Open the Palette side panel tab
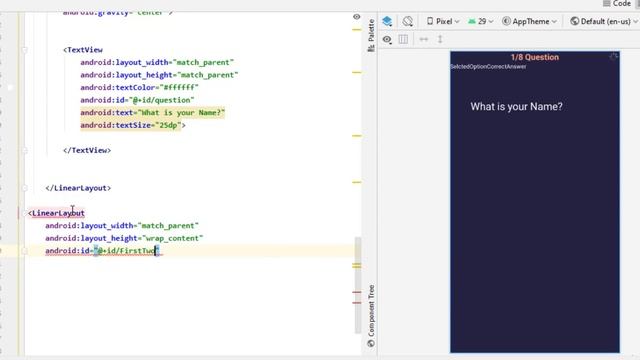This screenshot has height=360, width=640. point(371,35)
